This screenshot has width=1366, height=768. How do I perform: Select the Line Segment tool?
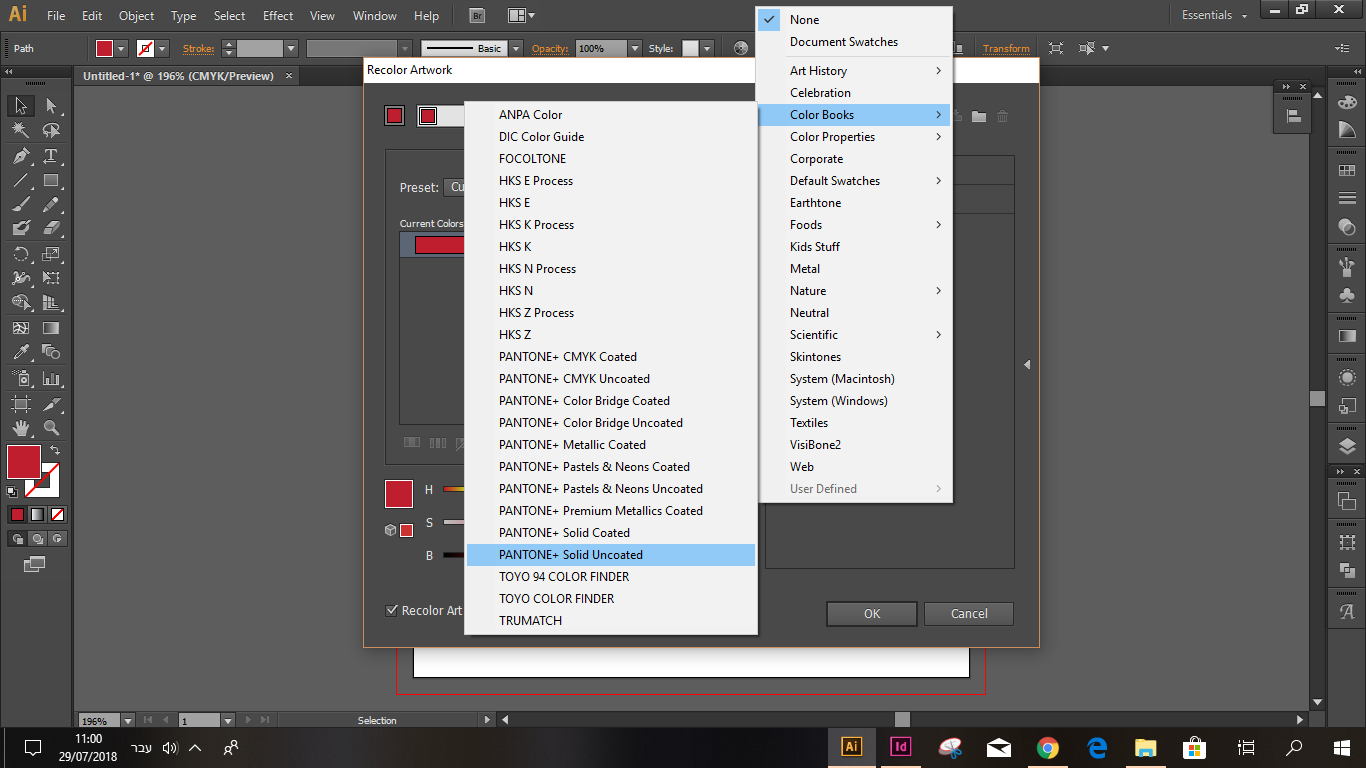tap(21, 181)
